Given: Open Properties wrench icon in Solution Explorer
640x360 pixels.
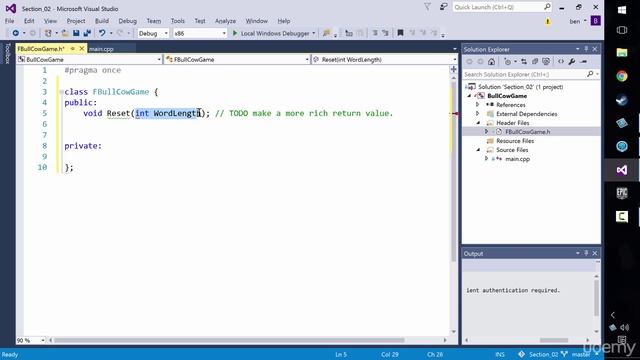Looking at the screenshot, I should coord(572,62).
